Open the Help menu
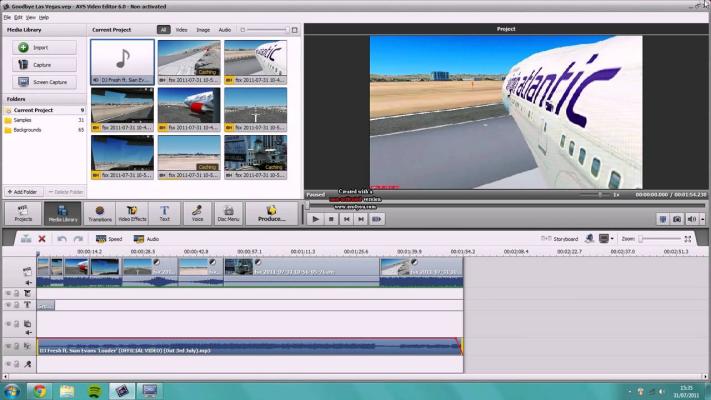The image size is (711, 400). tap(44, 17)
